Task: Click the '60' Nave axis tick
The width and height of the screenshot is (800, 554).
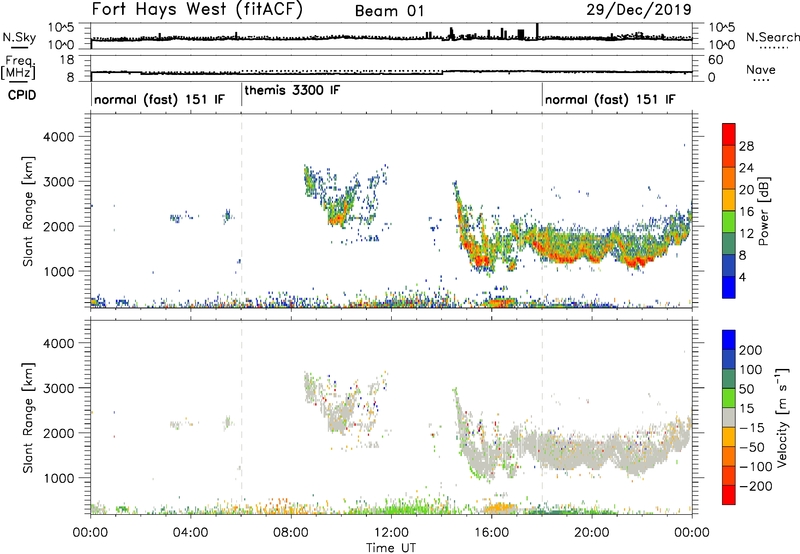Action: (715, 60)
